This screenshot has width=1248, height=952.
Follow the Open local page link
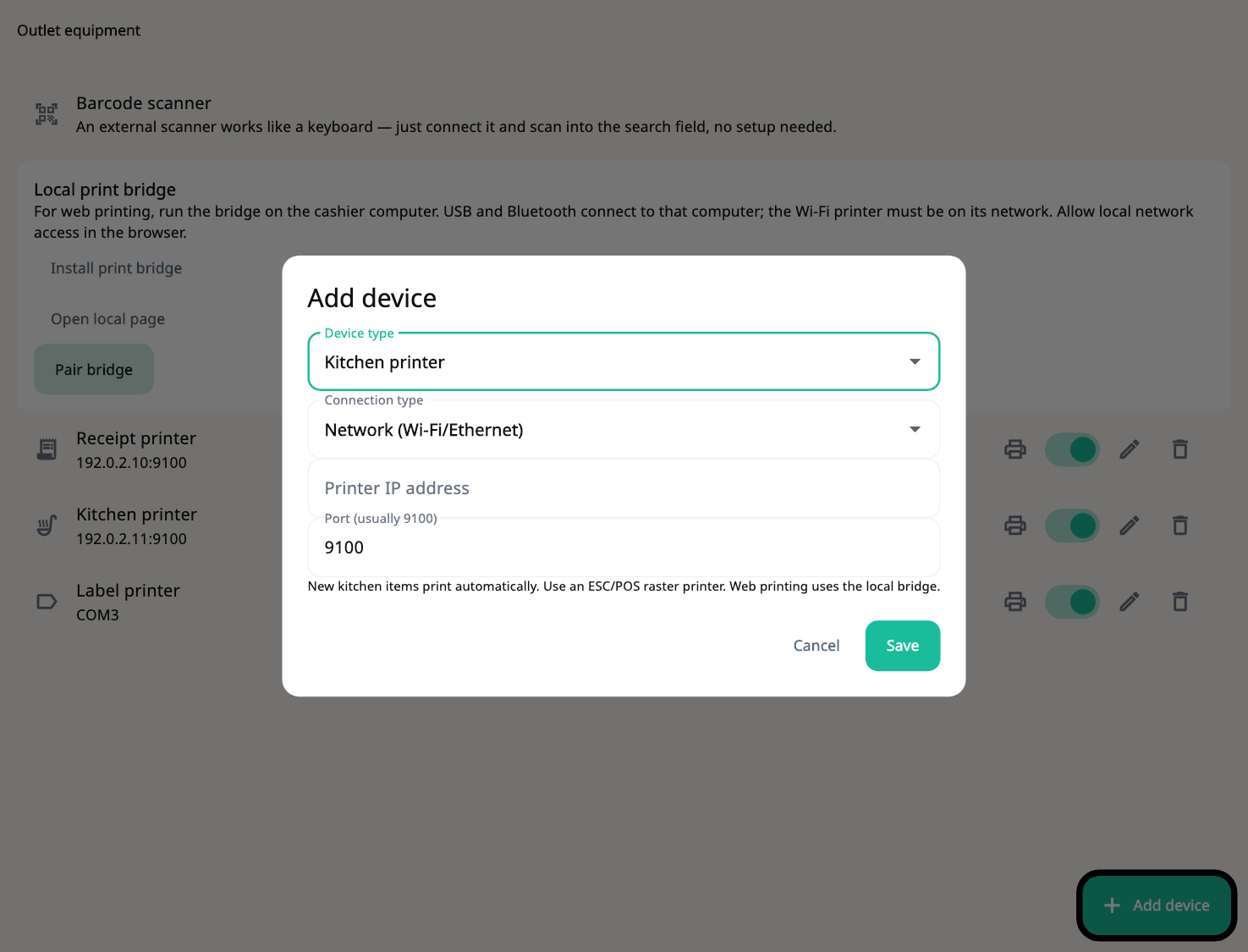coord(107,319)
